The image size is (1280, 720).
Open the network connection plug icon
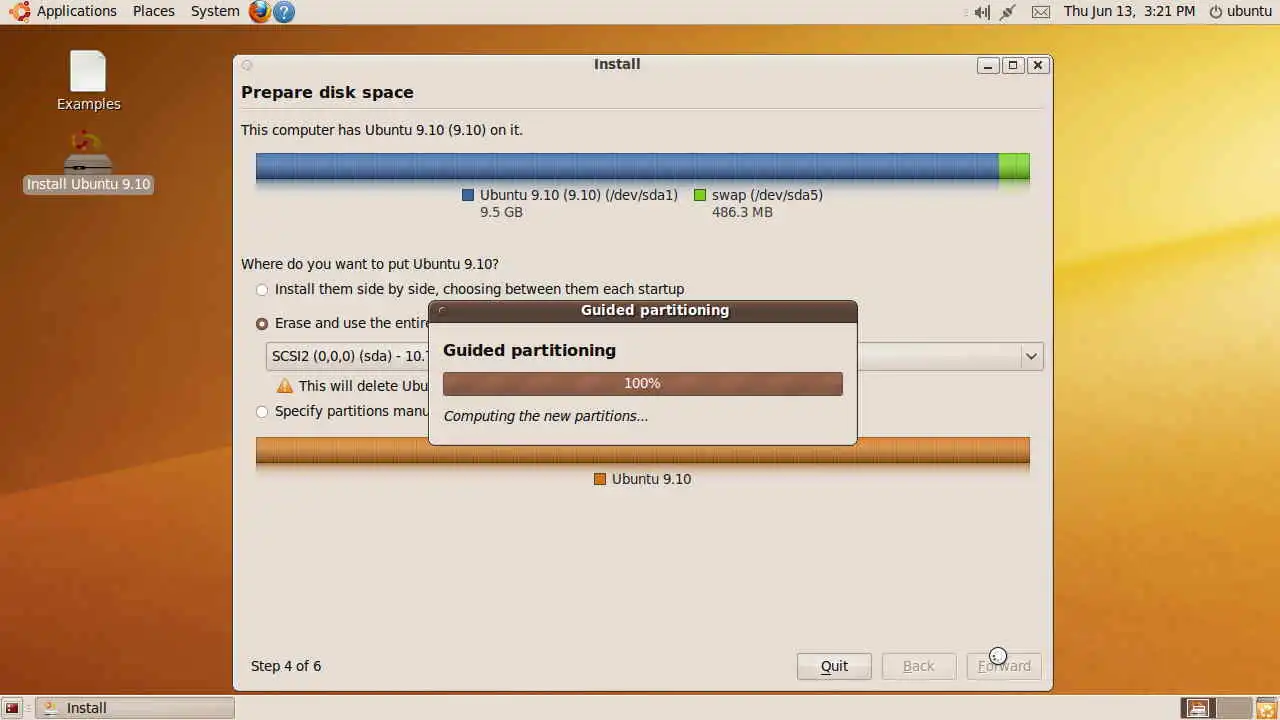(1008, 12)
